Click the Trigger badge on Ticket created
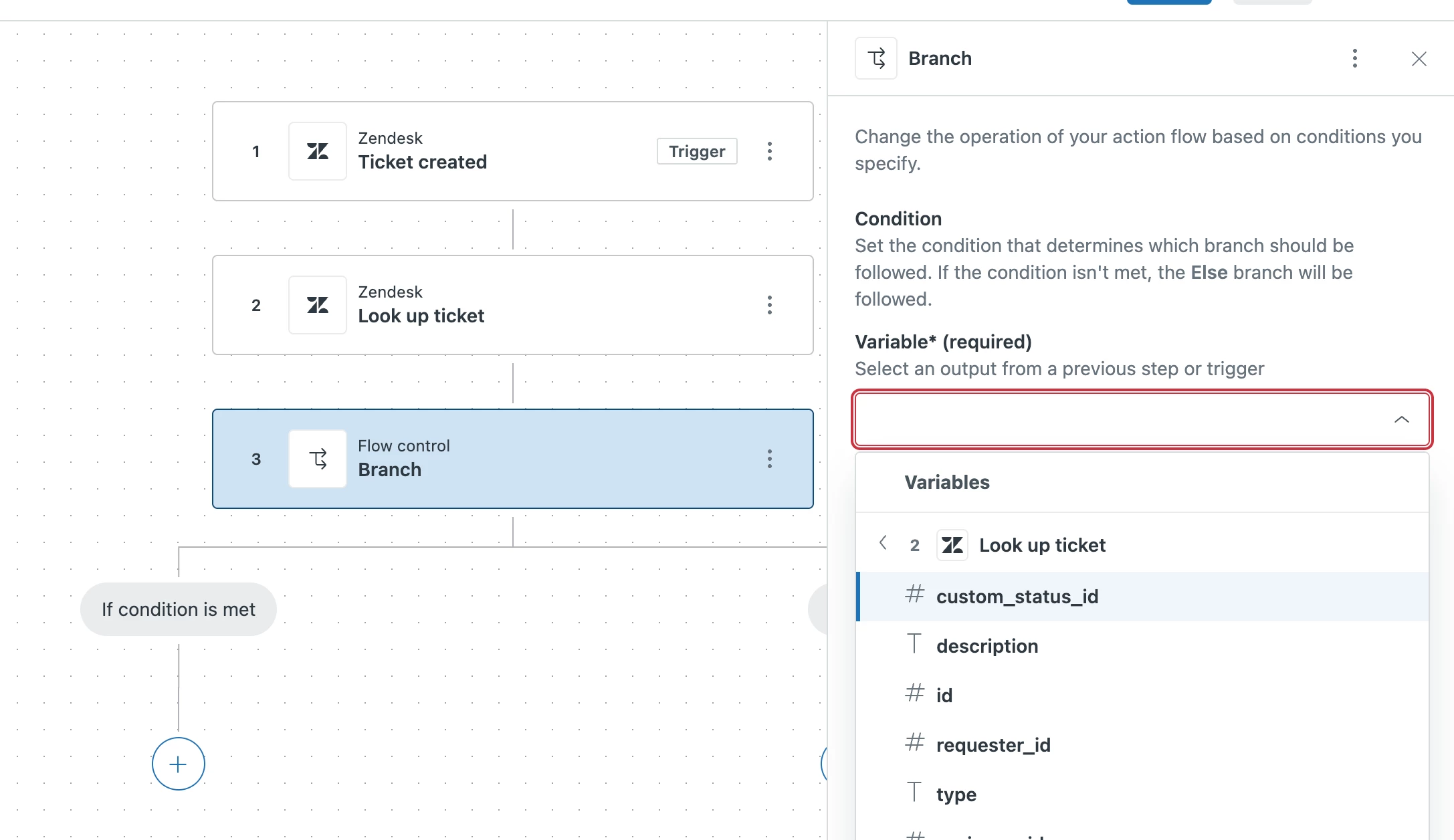 (697, 151)
